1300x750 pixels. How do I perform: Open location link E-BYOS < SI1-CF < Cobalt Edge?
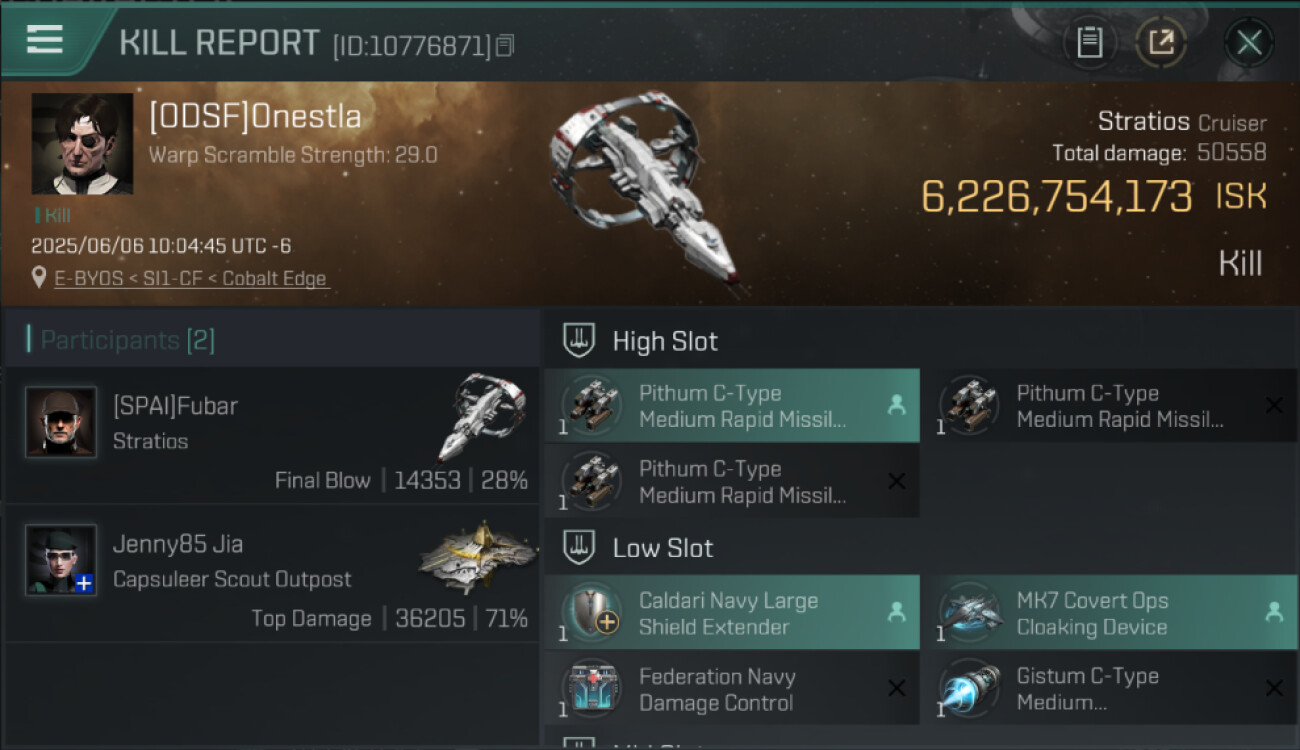pyautogui.click(x=190, y=279)
